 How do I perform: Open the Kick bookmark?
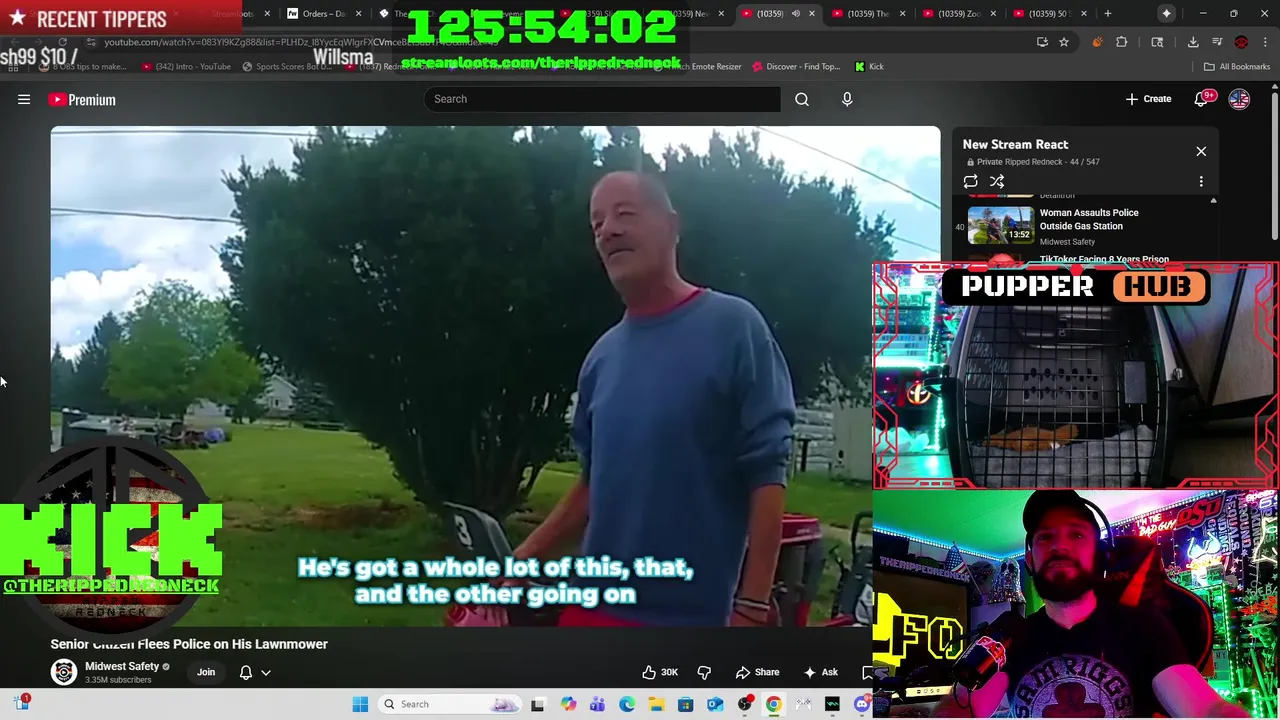point(869,66)
